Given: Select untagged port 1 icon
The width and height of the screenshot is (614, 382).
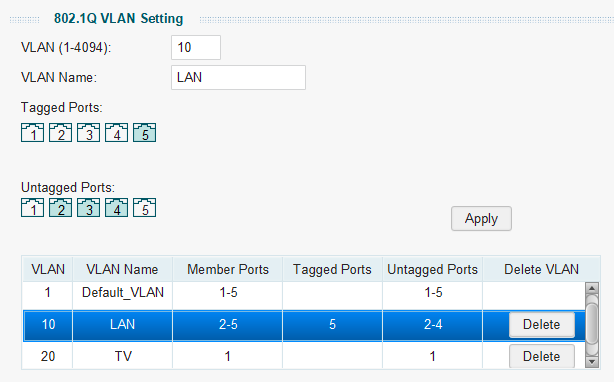Looking at the screenshot, I should (x=33, y=207).
